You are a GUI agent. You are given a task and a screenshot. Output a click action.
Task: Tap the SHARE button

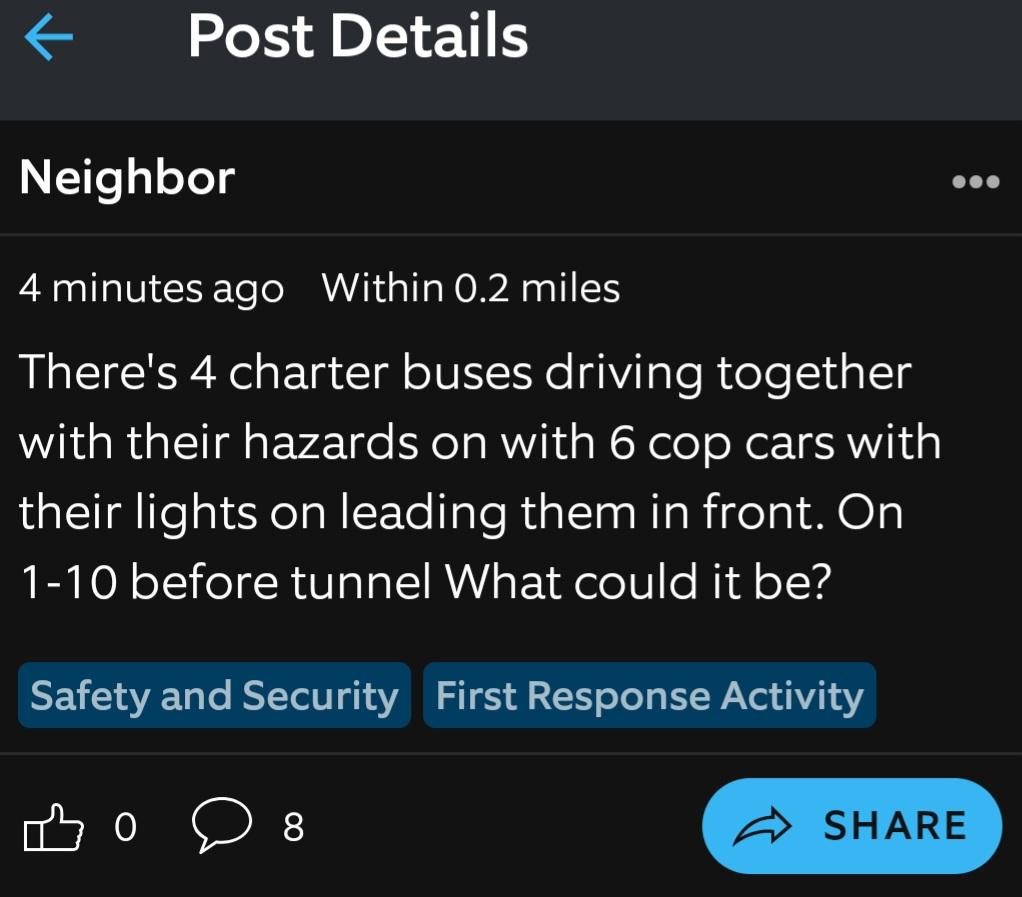tap(852, 826)
